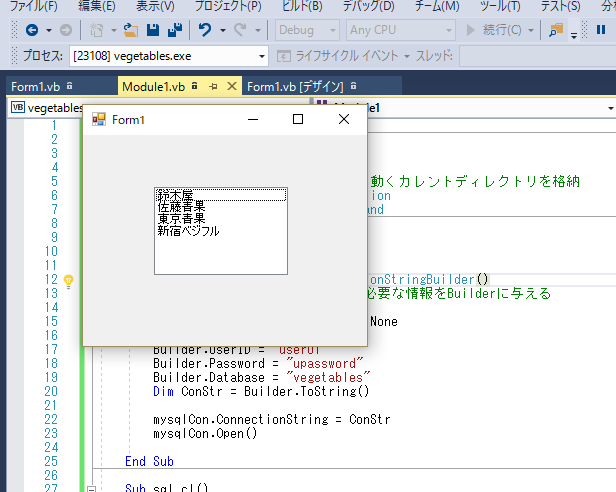Toggle the pin on Module1.vb tab
The height and width of the screenshot is (492, 616).
point(213,87)
